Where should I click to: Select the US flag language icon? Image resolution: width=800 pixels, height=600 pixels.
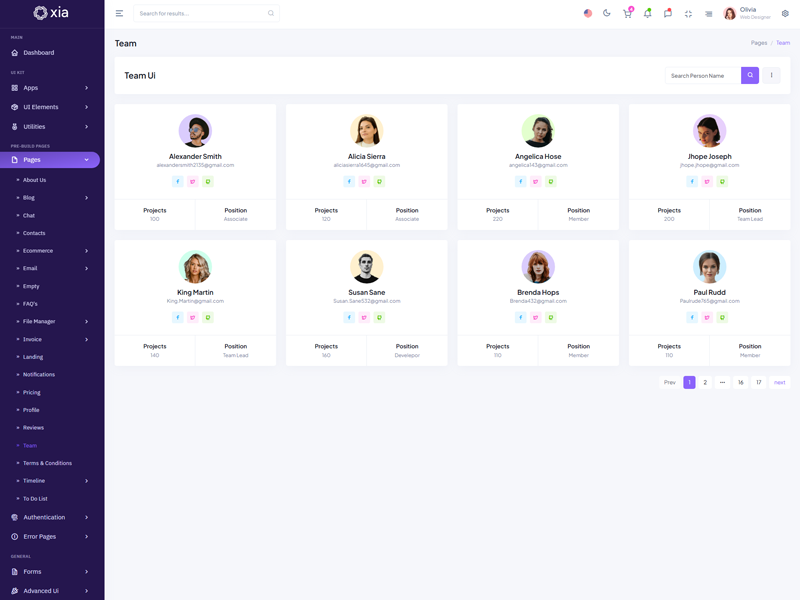point(588,14)
